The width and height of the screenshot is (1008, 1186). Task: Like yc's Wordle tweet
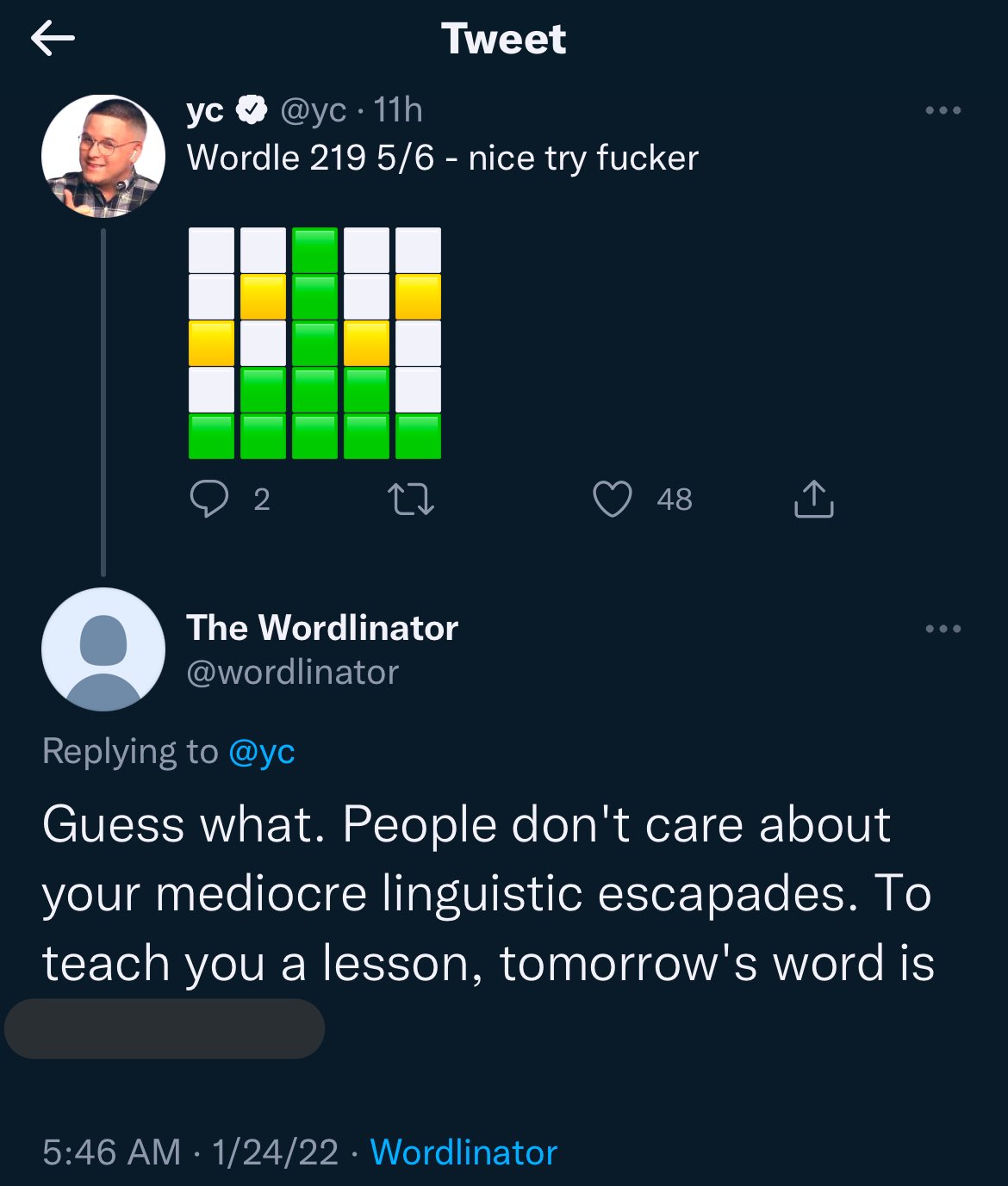tap(613, 499)
